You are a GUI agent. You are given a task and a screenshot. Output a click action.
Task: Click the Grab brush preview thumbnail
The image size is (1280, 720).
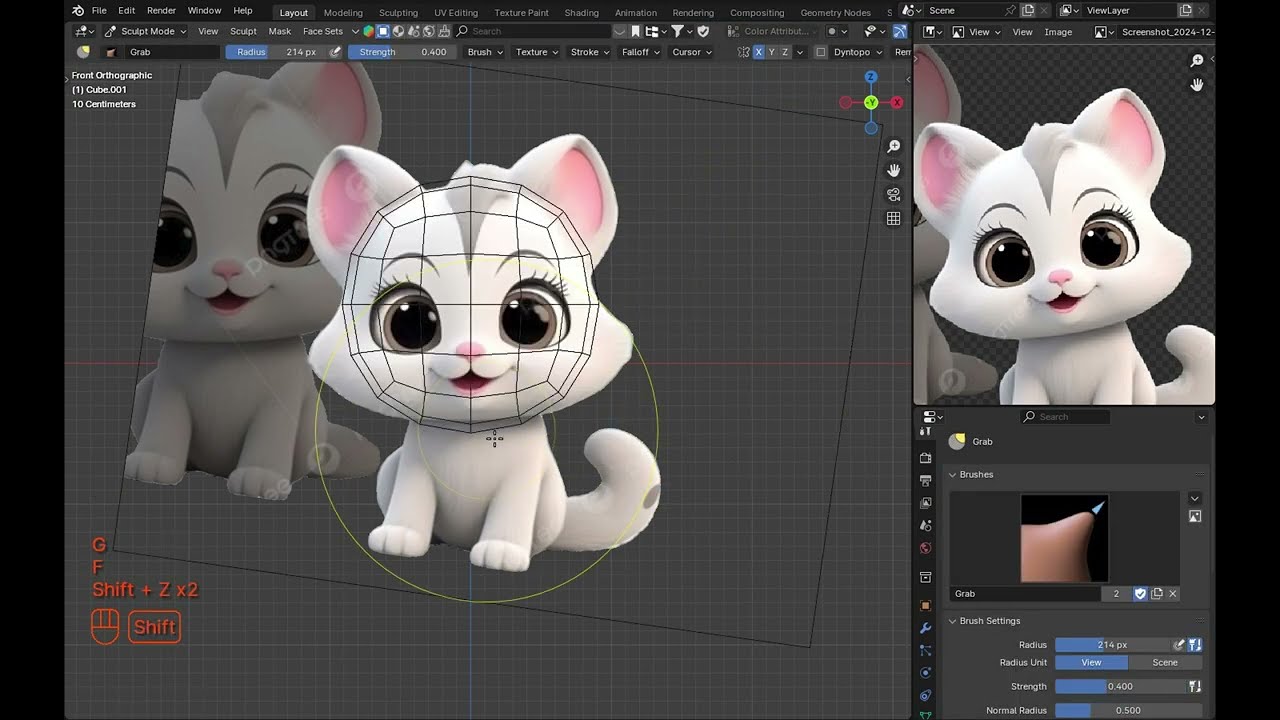pos(1064,538)
